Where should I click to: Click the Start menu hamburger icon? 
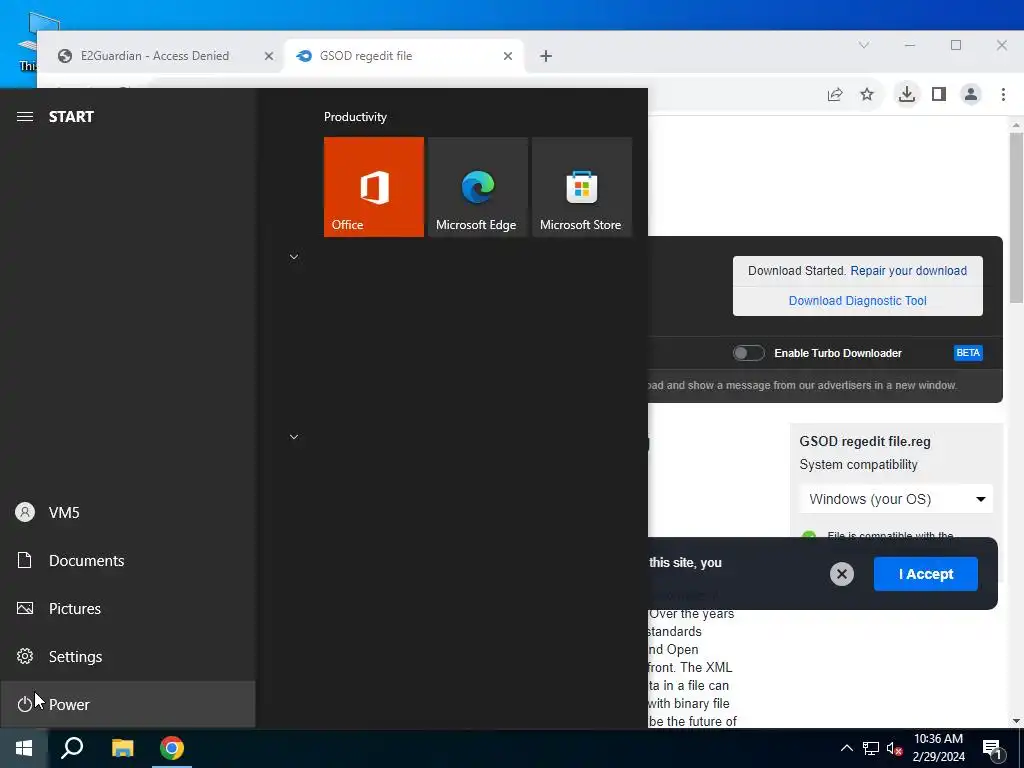(x=25, y=117)
